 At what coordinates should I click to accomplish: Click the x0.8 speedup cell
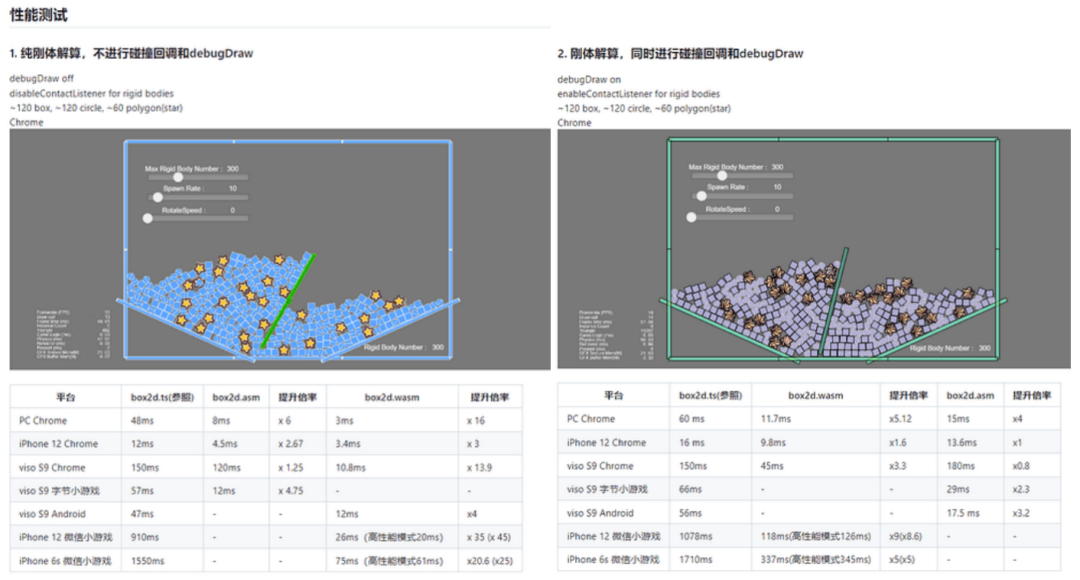tap(1032, 466)
